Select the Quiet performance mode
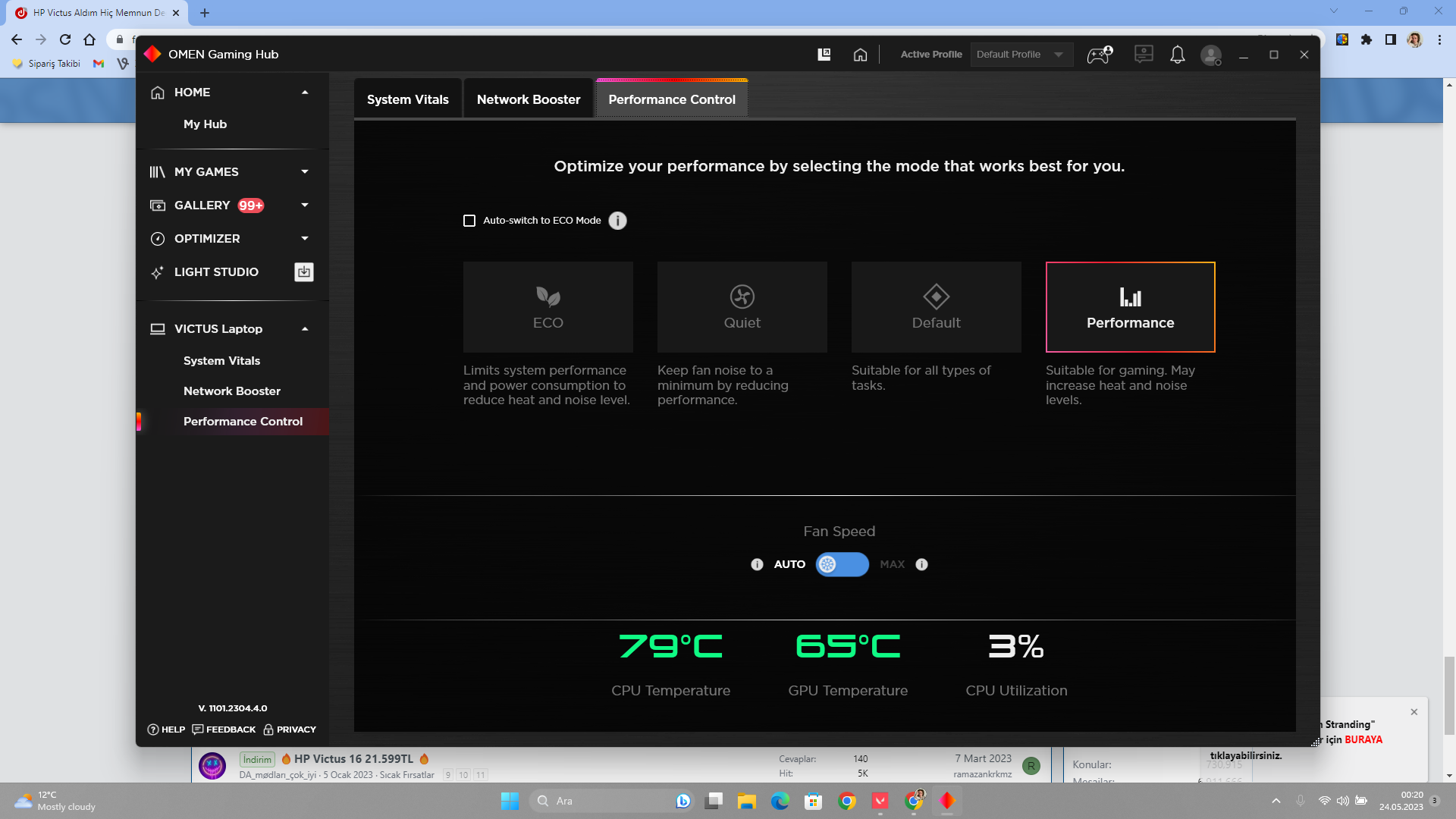Image resolution: width=1456 pixels, height=819 pixels. click(x=742, y=307)
